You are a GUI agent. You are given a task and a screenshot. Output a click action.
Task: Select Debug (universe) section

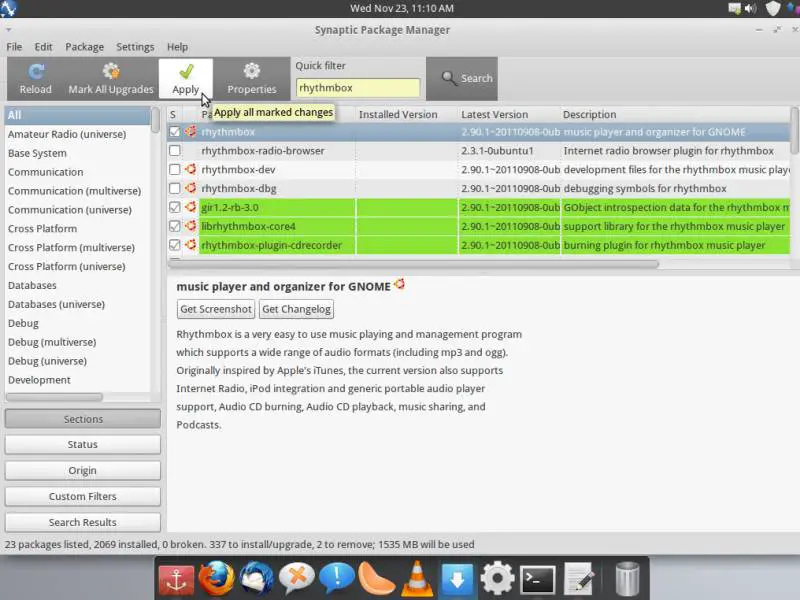tap(78, 361)
